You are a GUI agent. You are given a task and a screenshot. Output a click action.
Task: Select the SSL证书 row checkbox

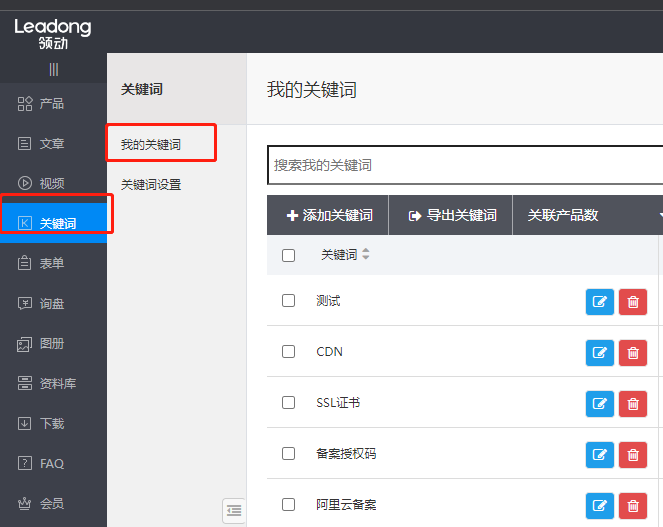[x=288, y=403]
